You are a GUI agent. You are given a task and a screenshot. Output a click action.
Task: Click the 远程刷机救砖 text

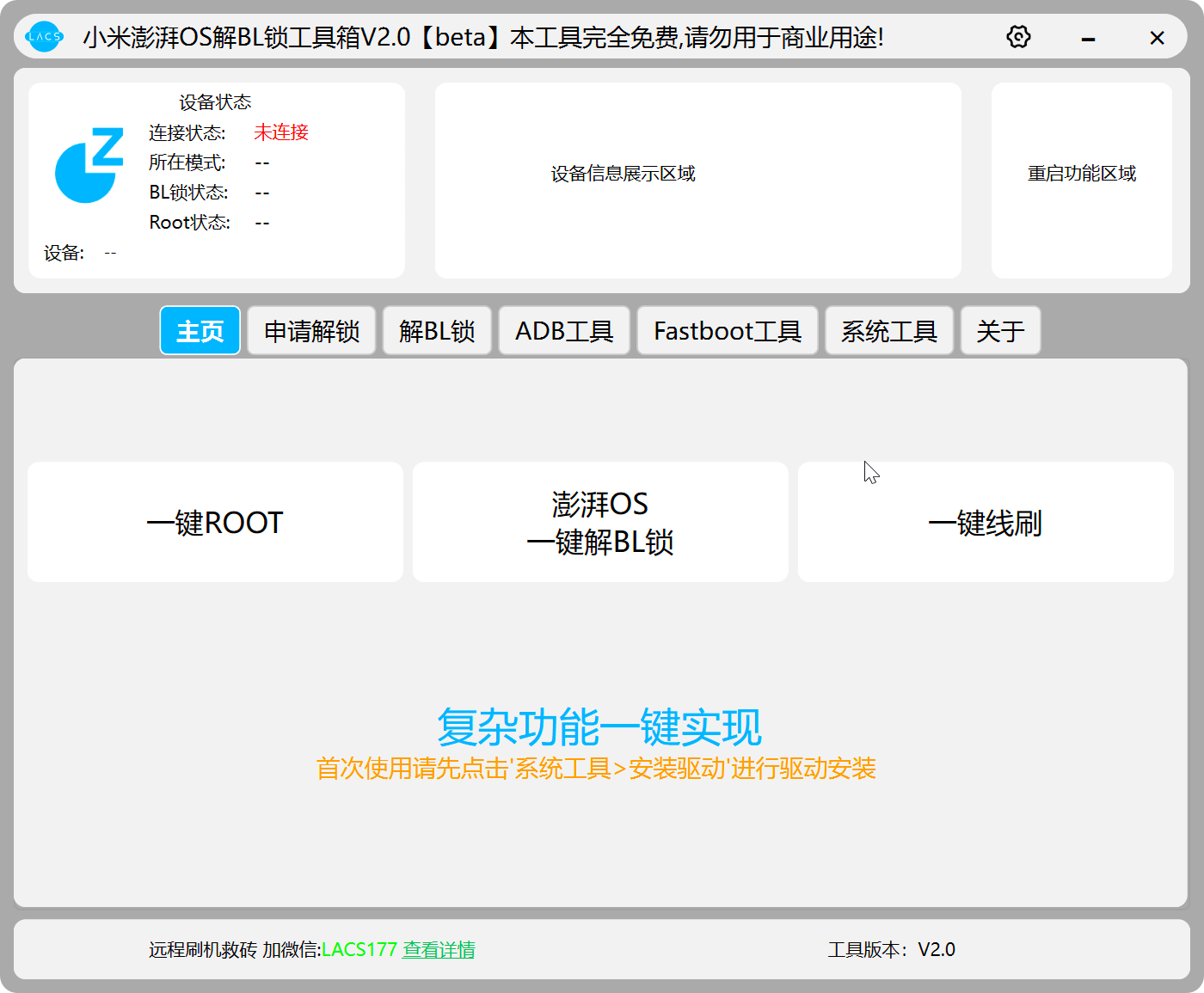tap(203, 950)
